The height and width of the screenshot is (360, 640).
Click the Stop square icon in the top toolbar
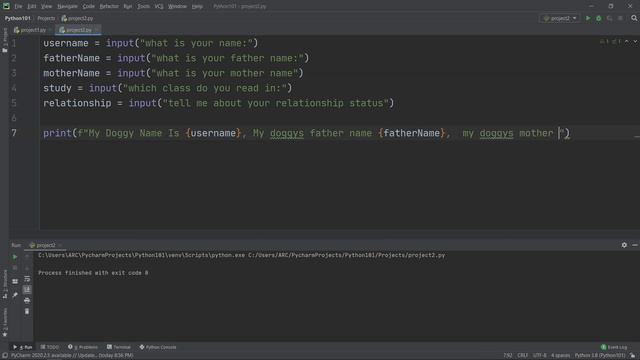point(620,18)
